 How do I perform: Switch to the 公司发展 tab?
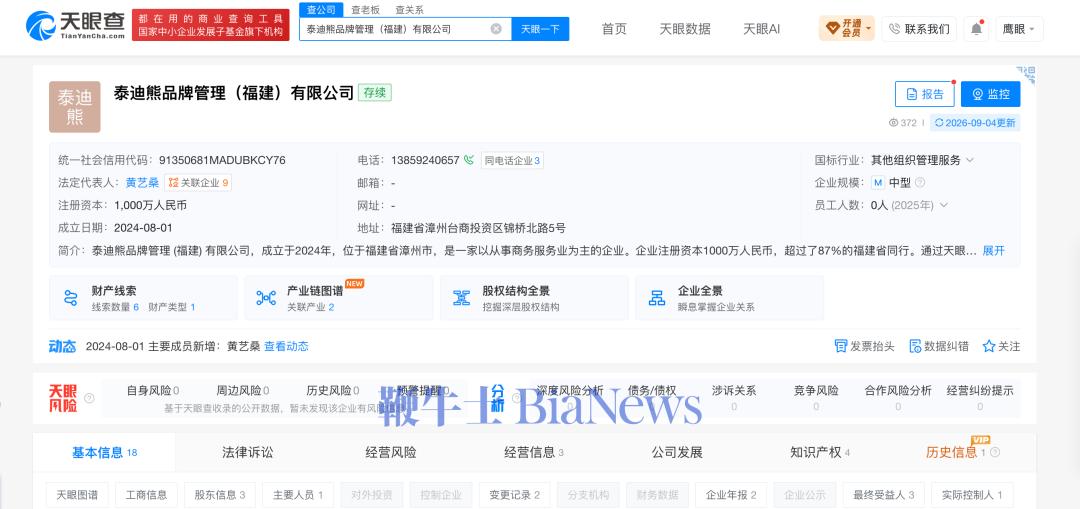coord(677,453)
